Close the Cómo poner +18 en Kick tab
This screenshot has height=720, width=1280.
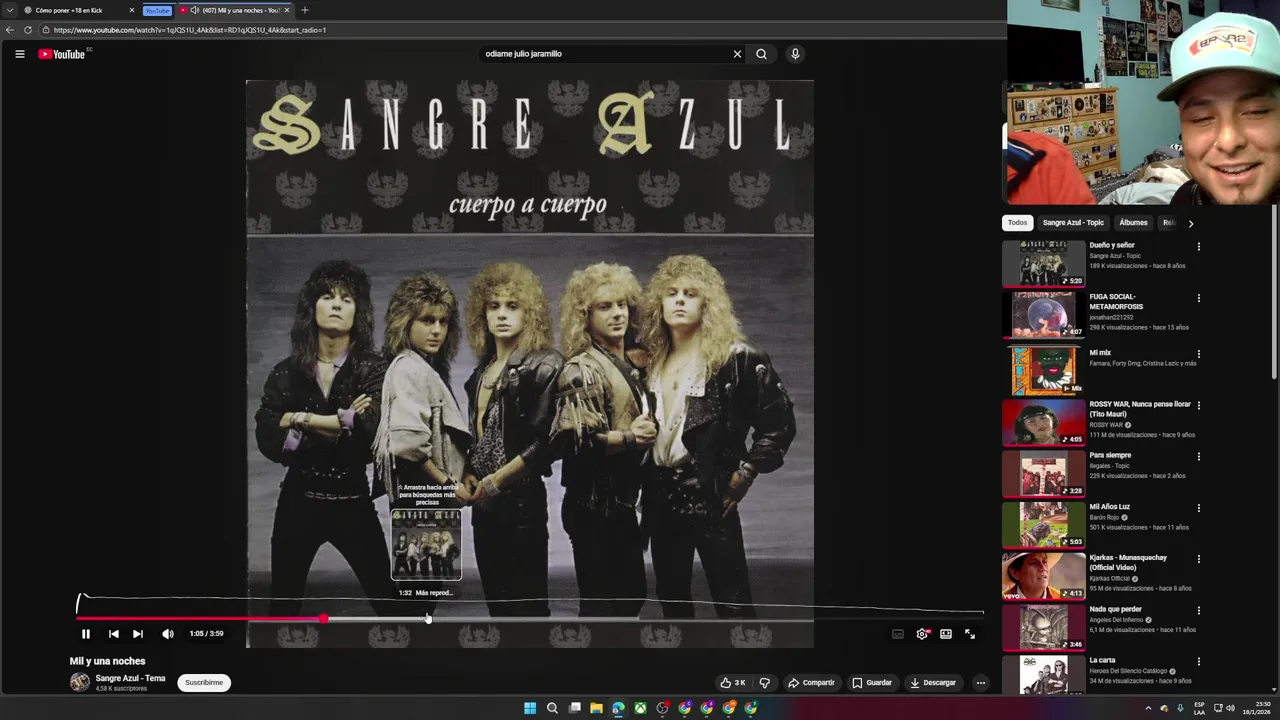point(131,10)
